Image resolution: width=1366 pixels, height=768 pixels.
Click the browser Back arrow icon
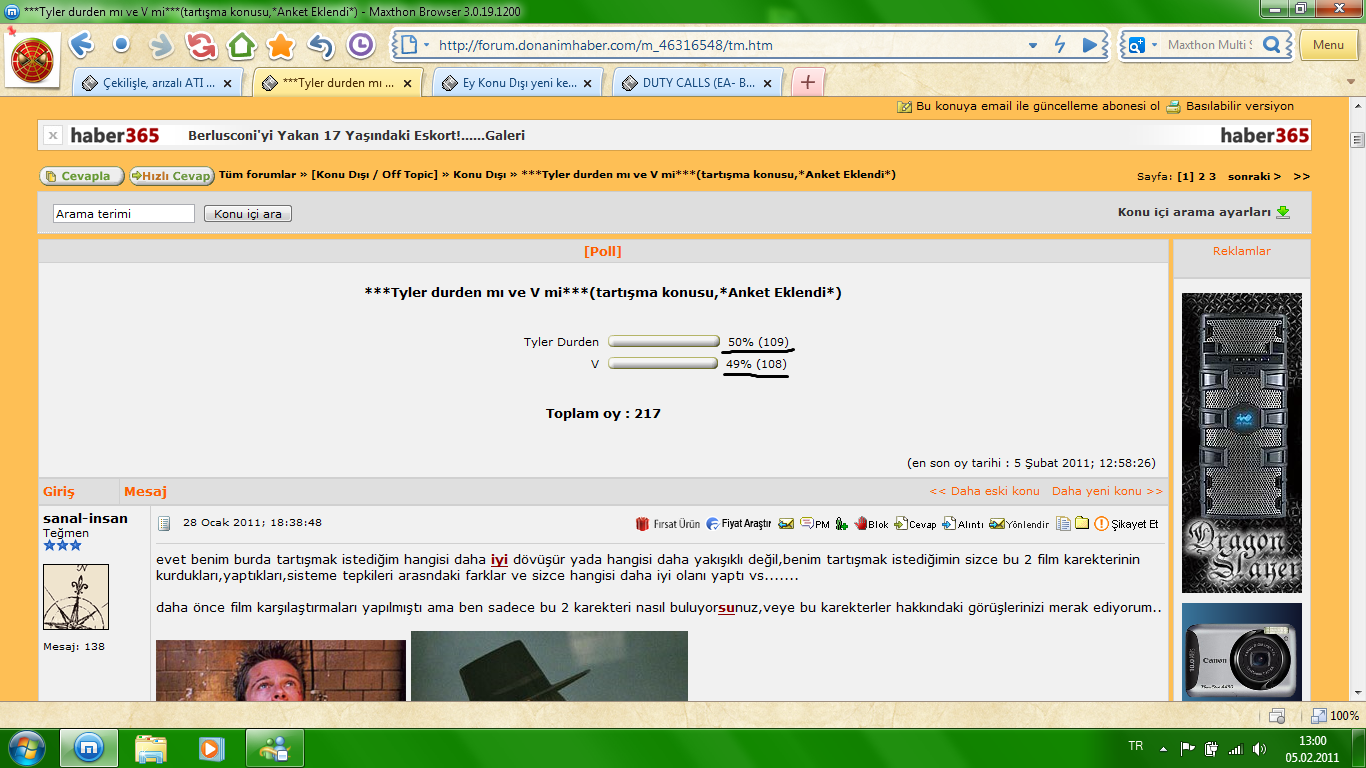tap(81, 45)
